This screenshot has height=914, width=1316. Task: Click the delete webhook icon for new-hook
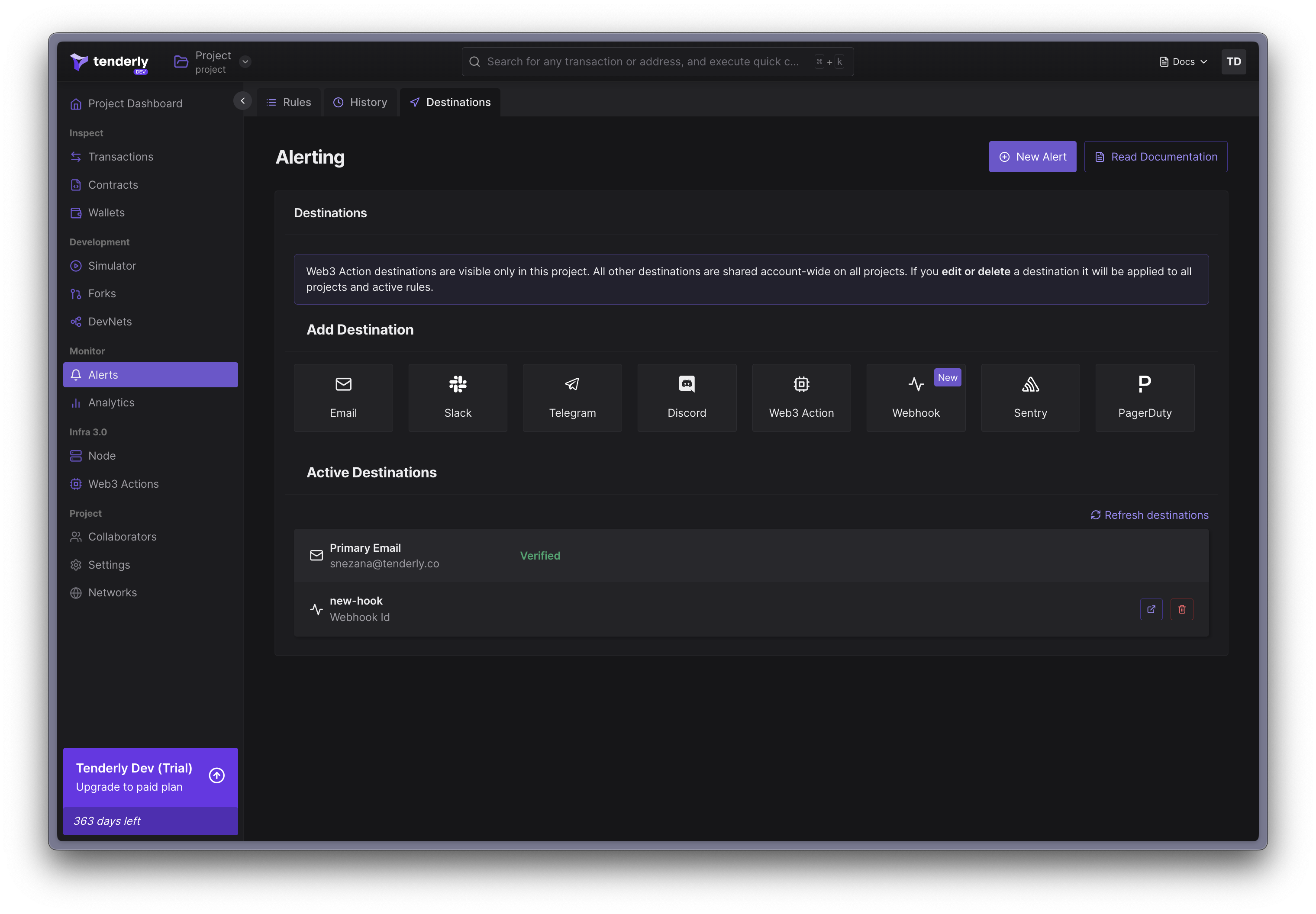pyautogui.click(x=1182, y=609)
